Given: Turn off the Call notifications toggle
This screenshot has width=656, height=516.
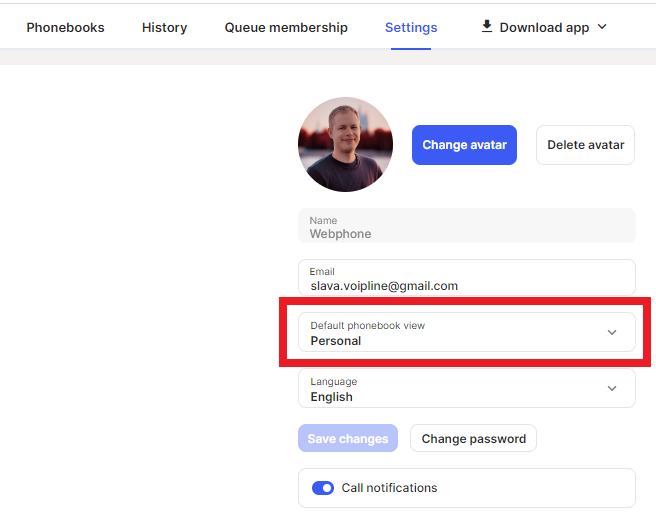Looking at the screenshot, I should [323, 488].
